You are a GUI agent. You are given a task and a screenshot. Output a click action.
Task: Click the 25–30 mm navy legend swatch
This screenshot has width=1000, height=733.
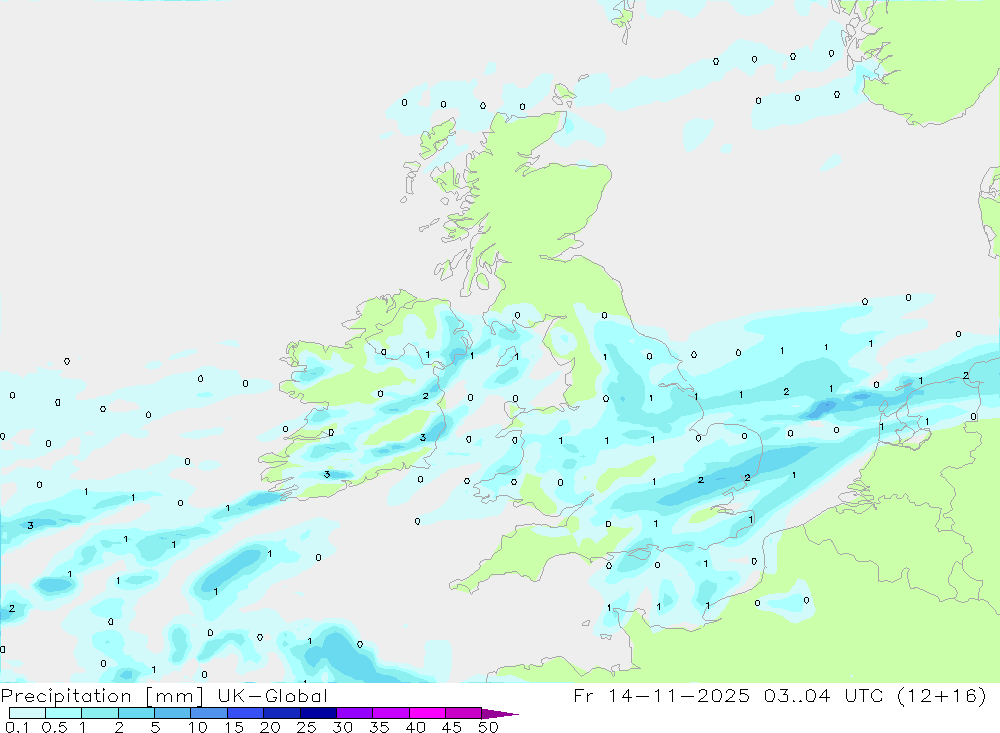point(318,713)
